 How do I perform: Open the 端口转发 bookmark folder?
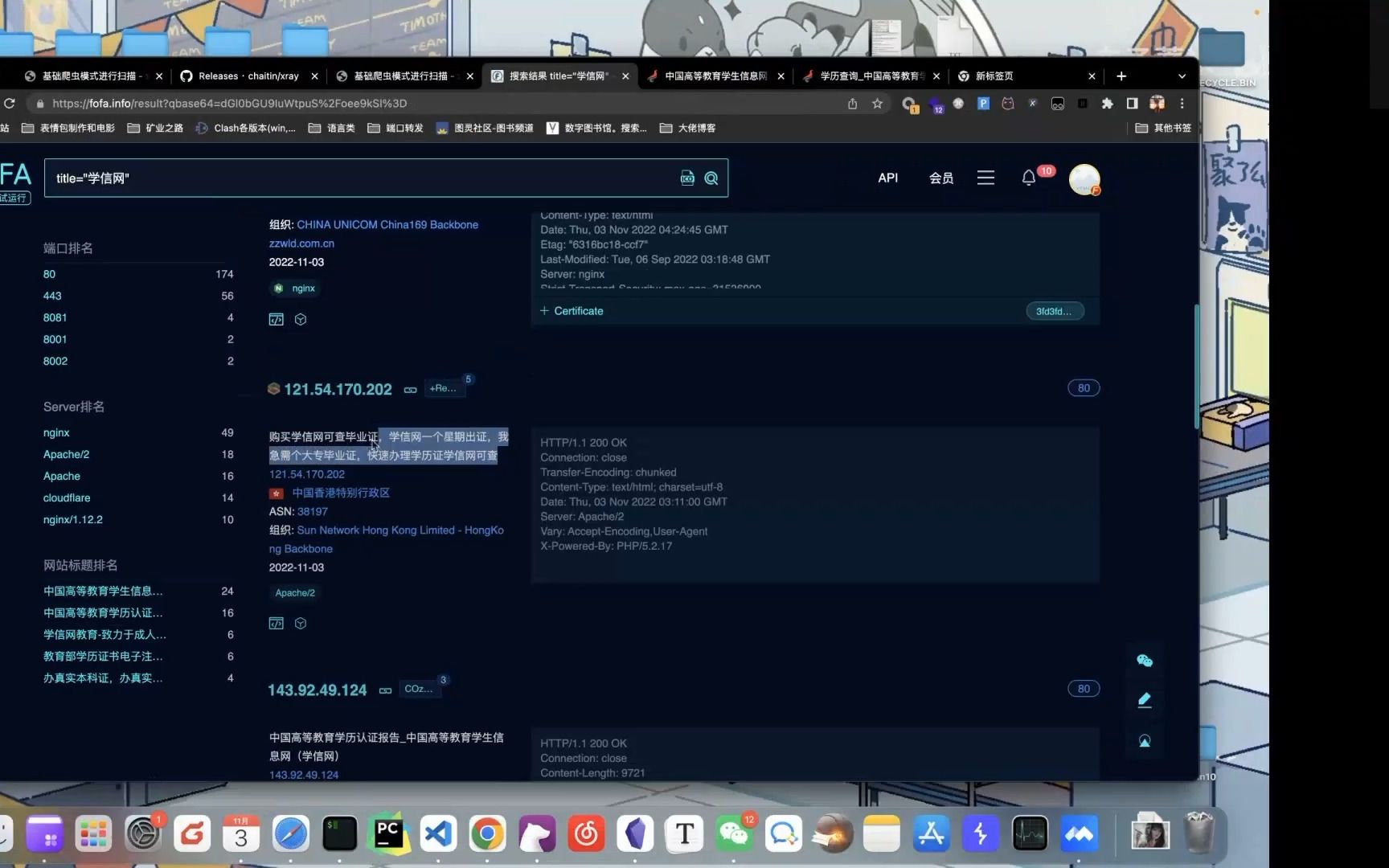(x=395, y=128)
